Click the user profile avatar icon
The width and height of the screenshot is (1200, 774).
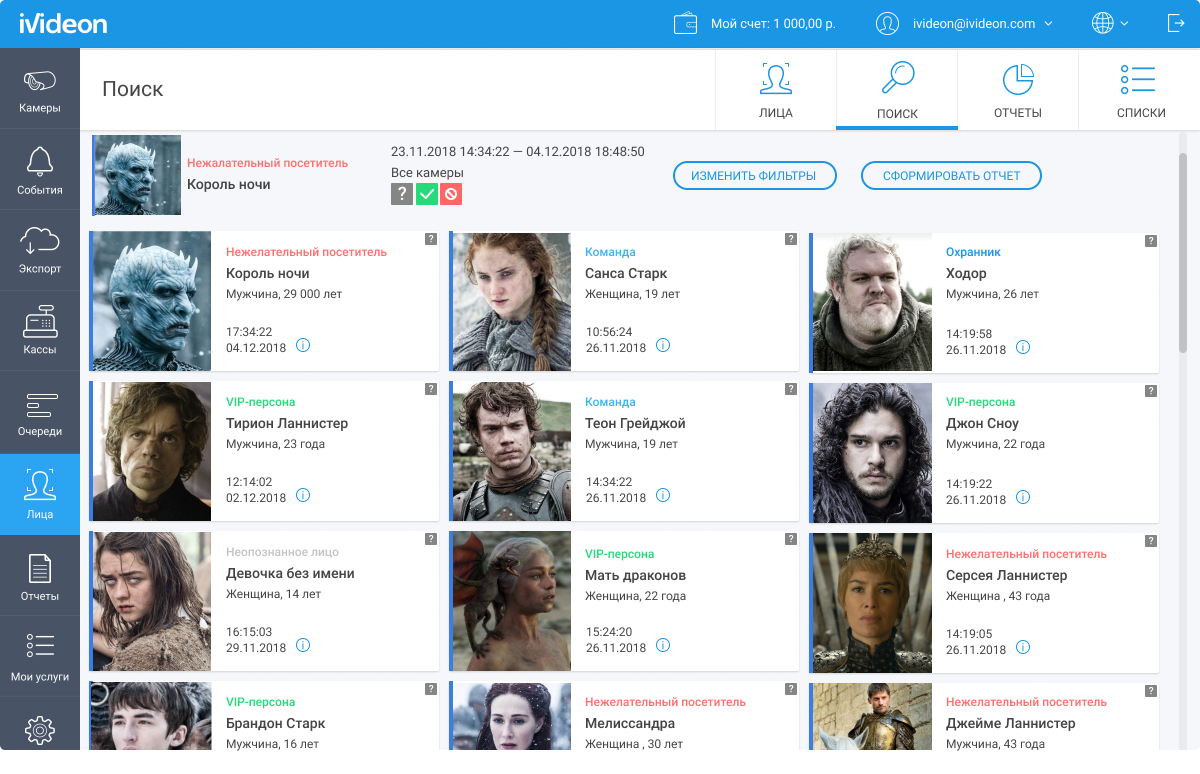point(887,24)
